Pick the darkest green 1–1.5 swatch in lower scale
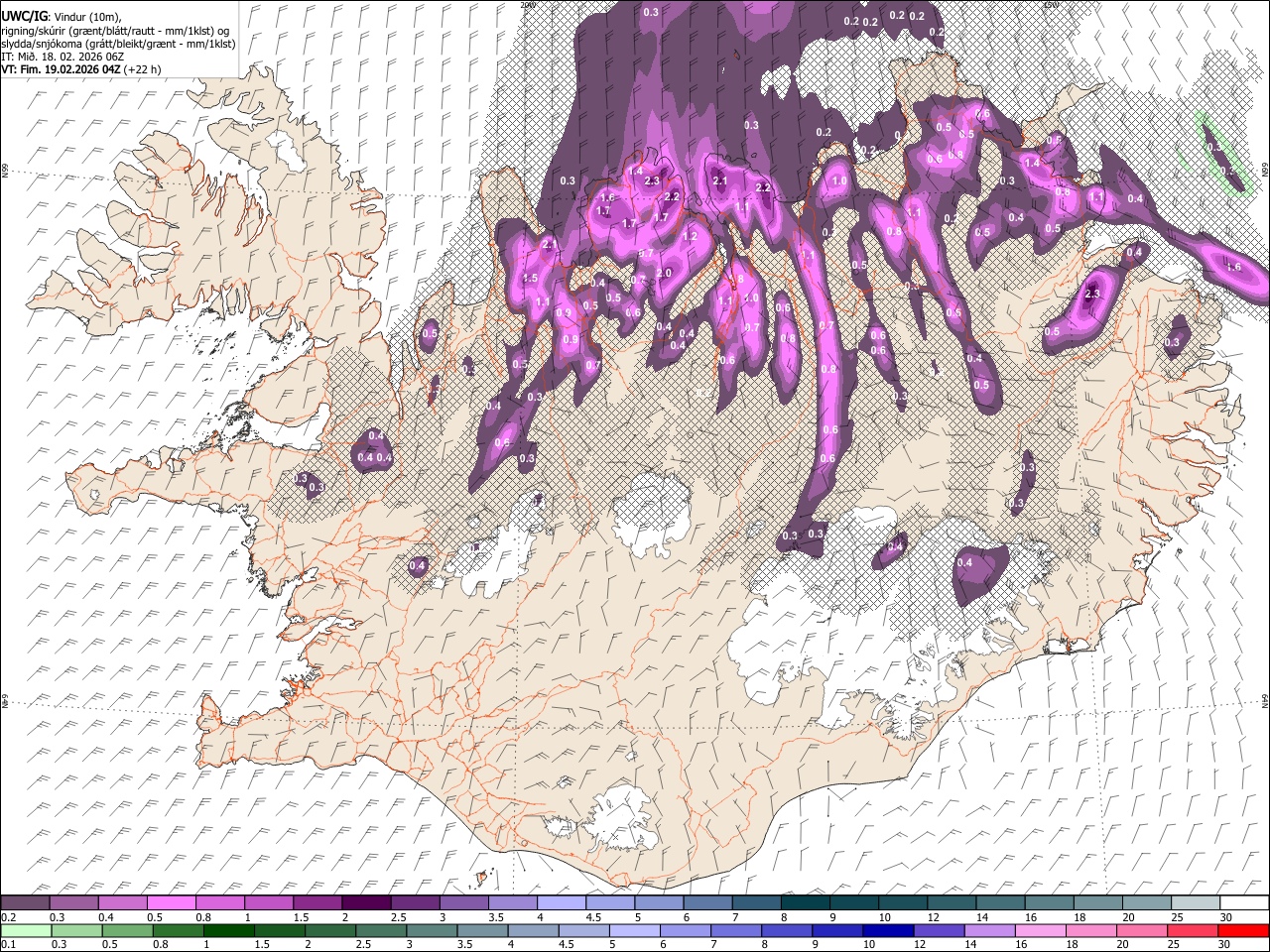1270x952 pixels. (228, 930)
